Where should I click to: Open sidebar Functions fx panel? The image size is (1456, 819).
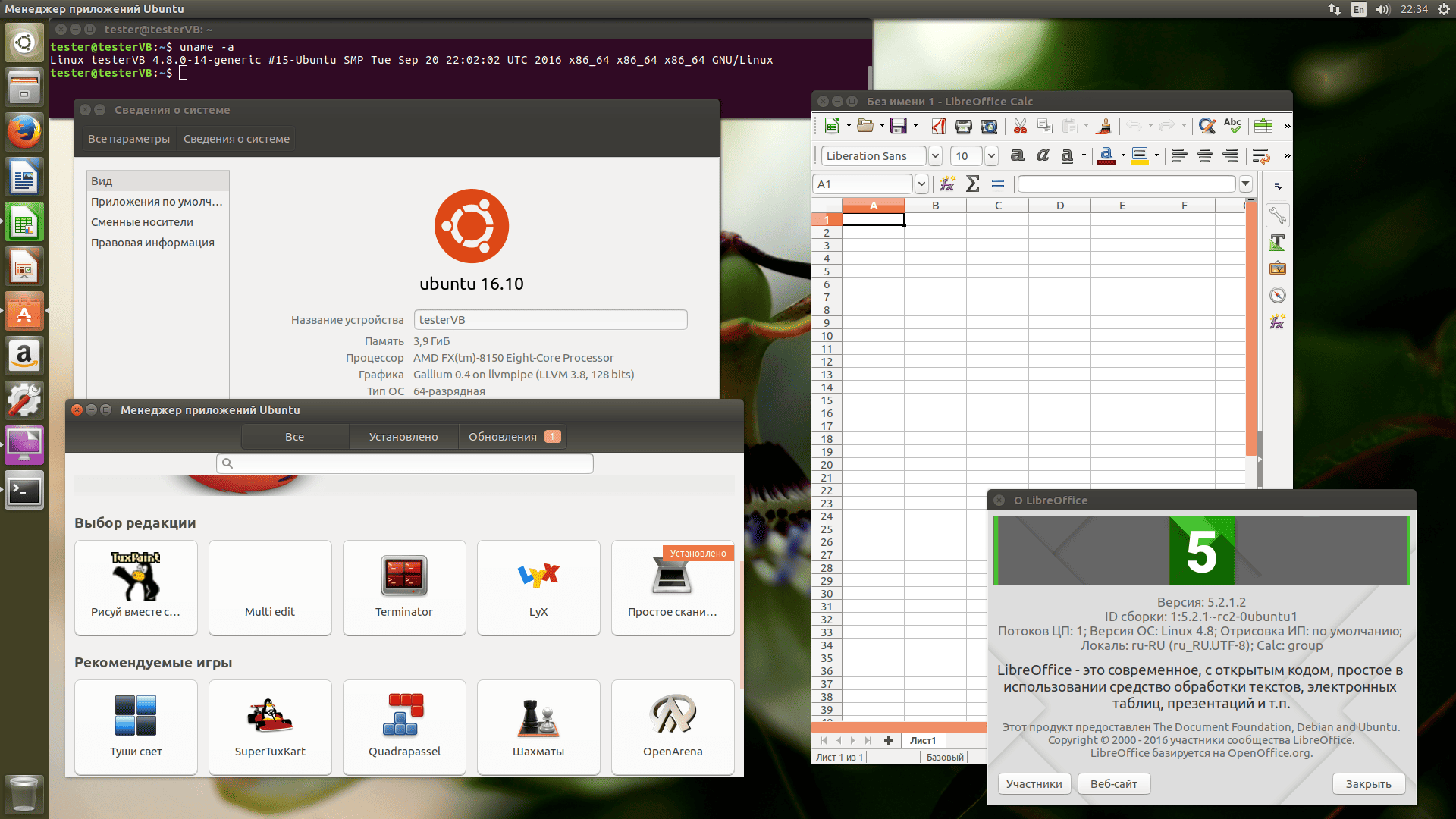click(1278, 322)
